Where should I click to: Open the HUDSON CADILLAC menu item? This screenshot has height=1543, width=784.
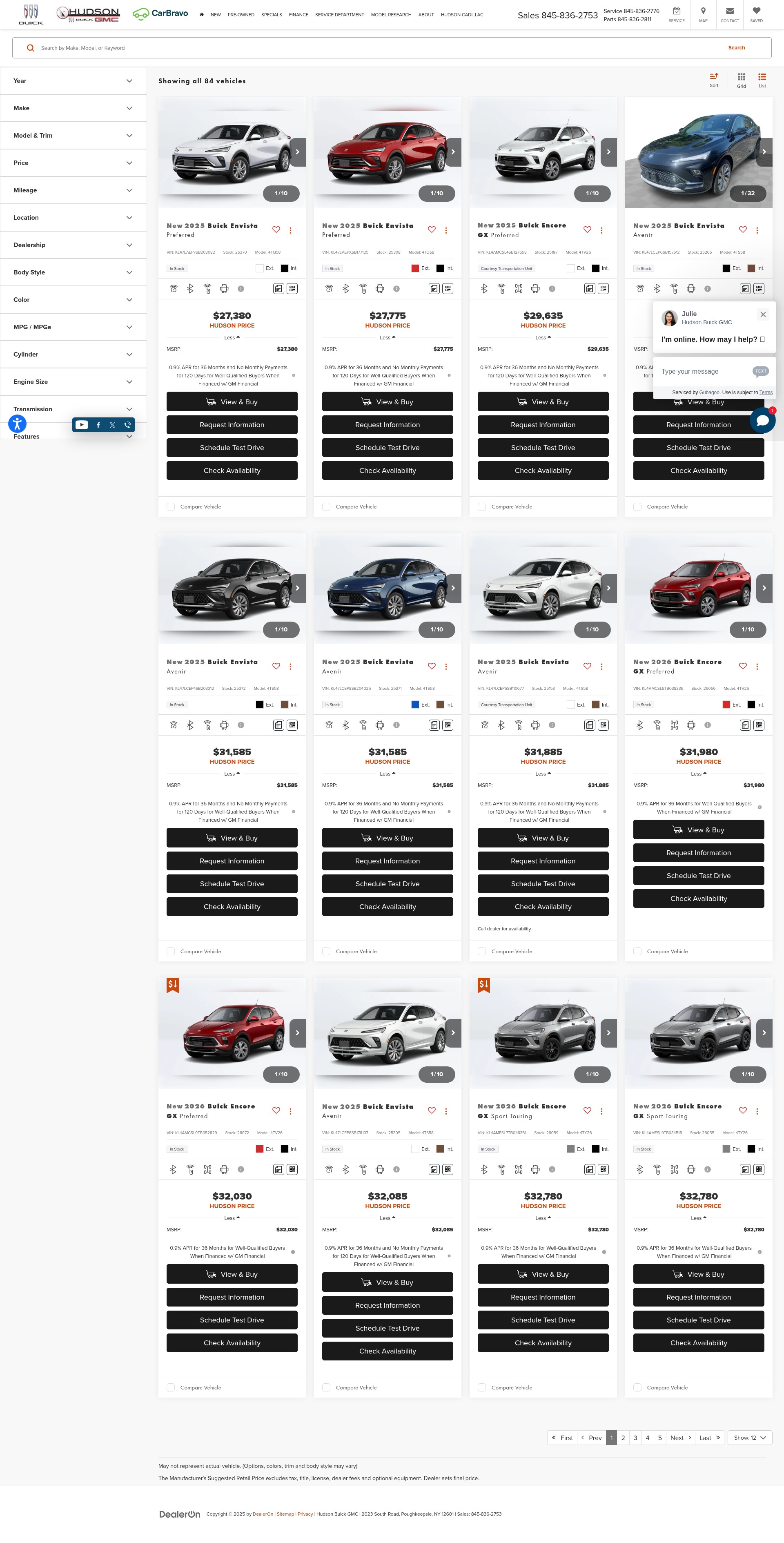462,14
